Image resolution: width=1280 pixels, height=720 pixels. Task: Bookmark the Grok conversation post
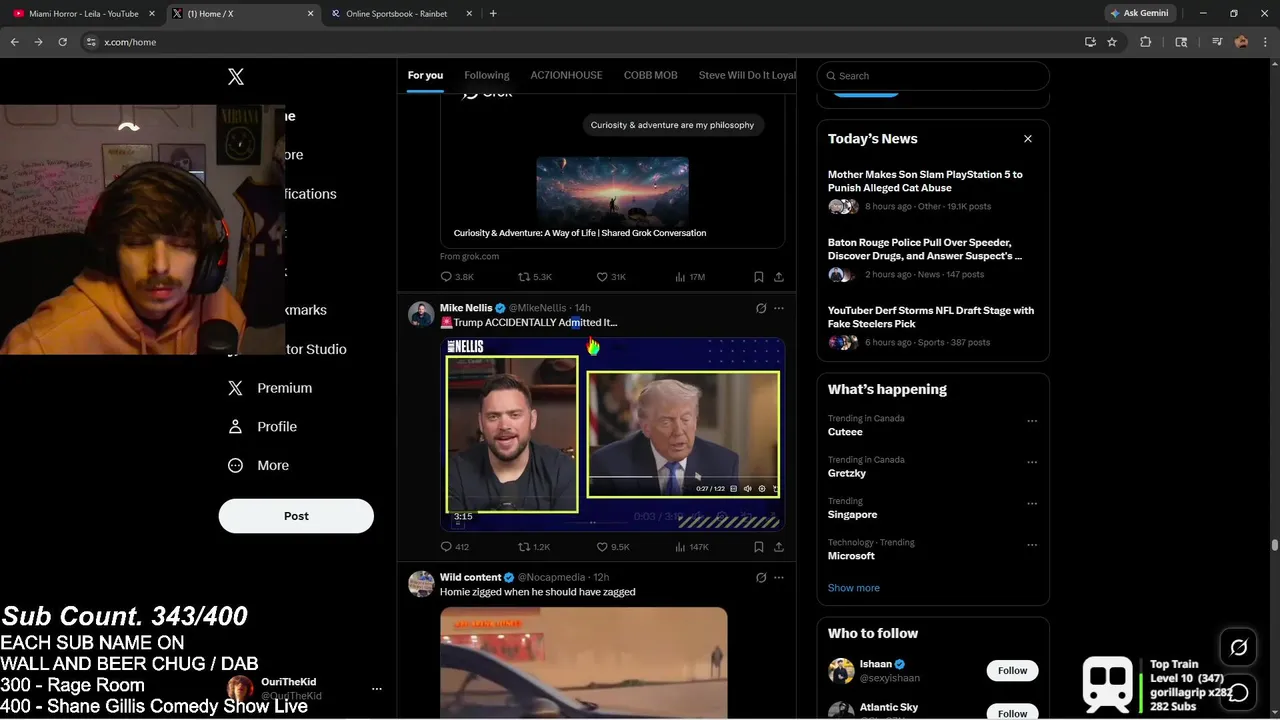(x=759, y=277)
